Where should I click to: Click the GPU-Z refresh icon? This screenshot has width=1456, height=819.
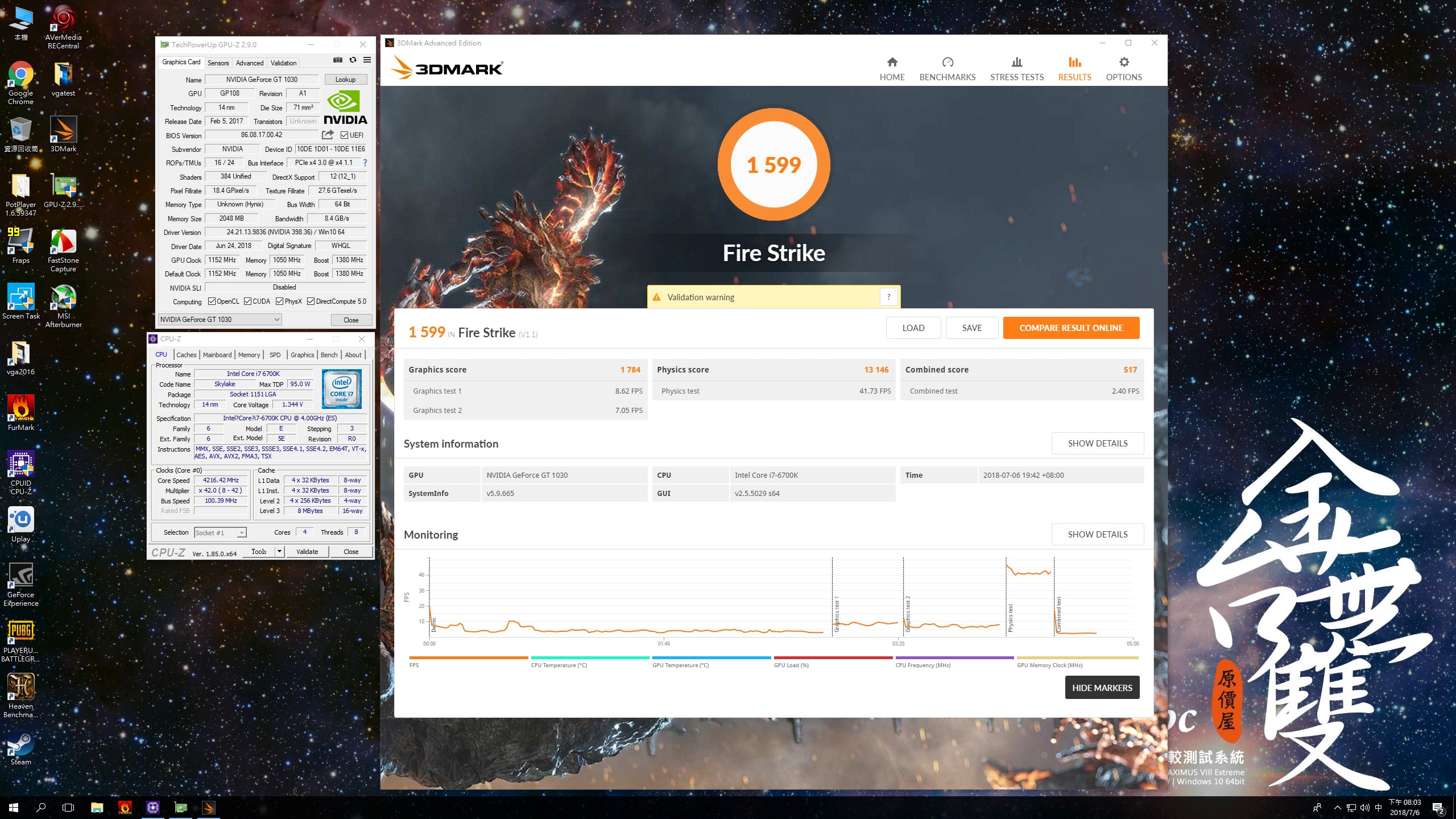(x=353, y=60)
